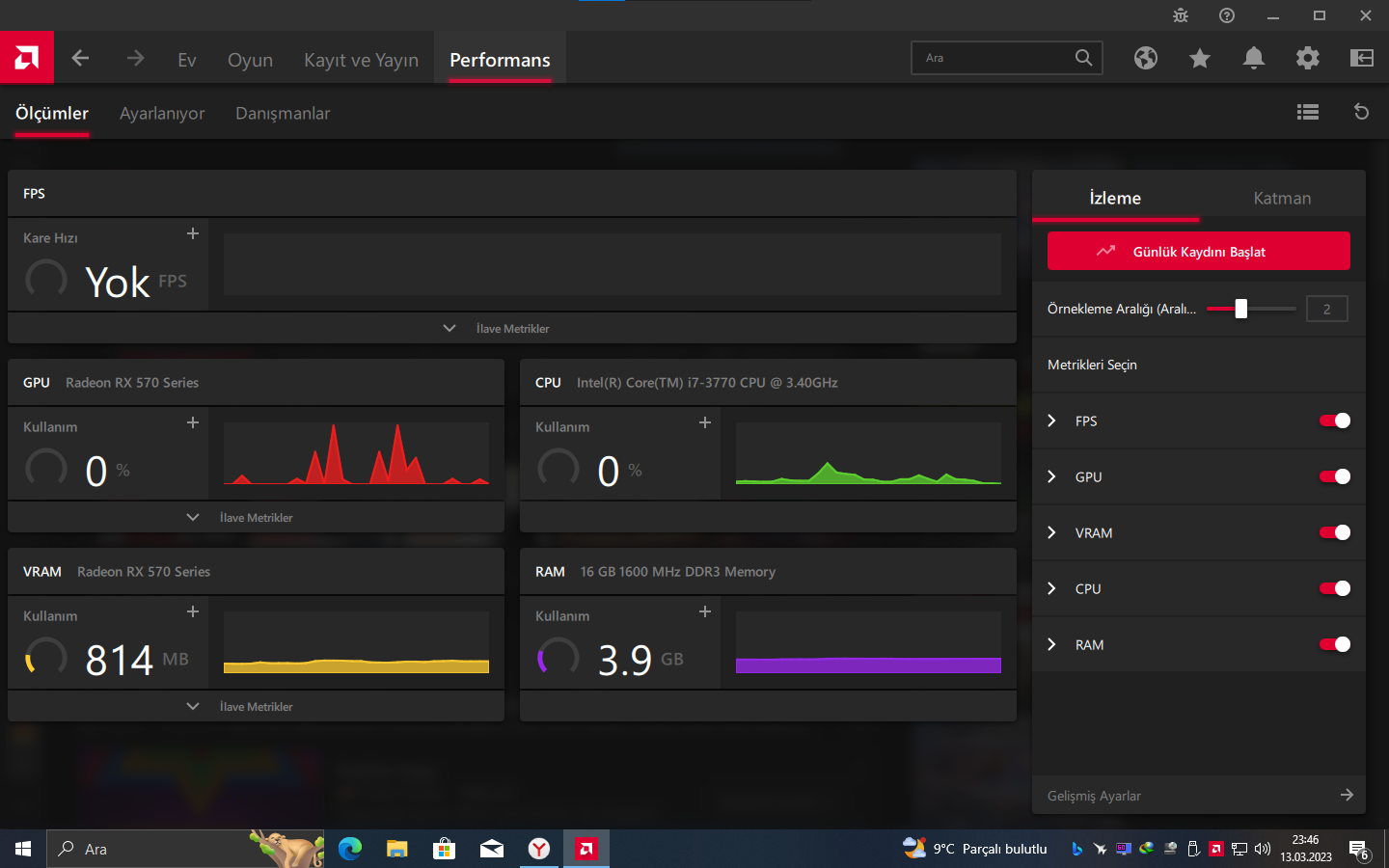The width and height of the screenshot is (1389, 868).
Task: Open the bug report icon
Action: pyautogui.click(x=1181, y=15)
